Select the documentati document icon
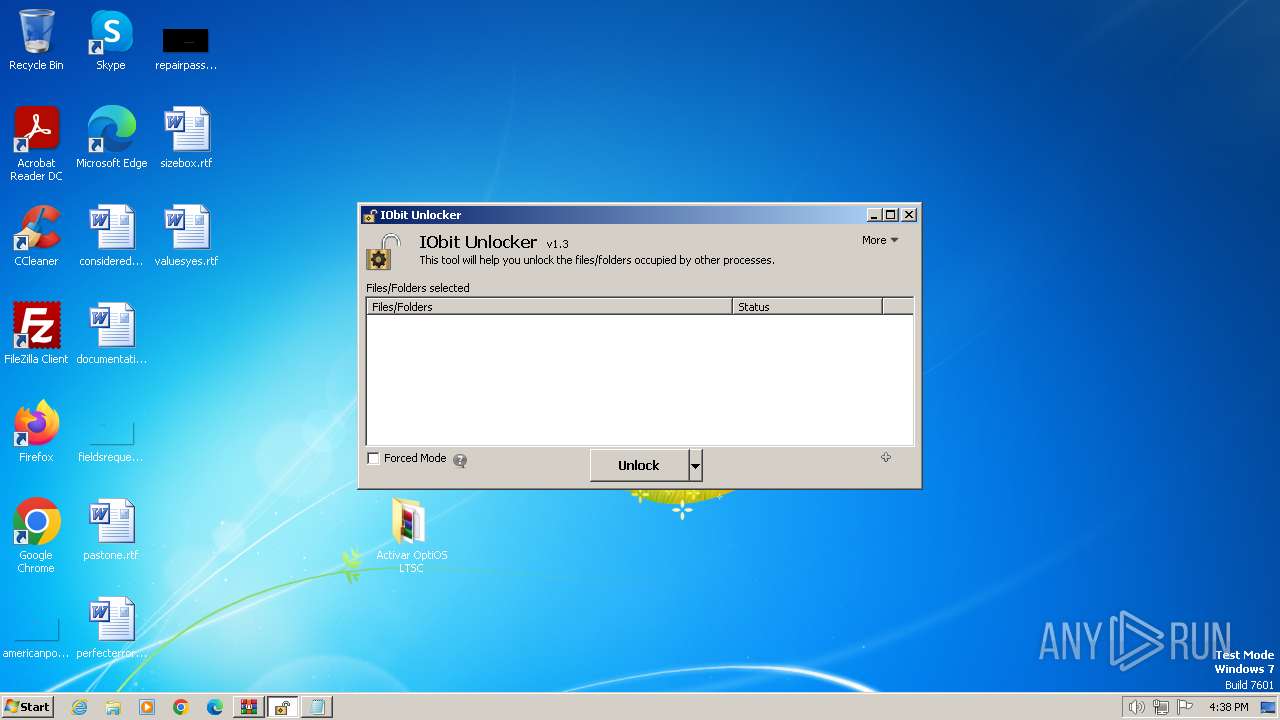The image size is (1280, 720). click(111, 333)
